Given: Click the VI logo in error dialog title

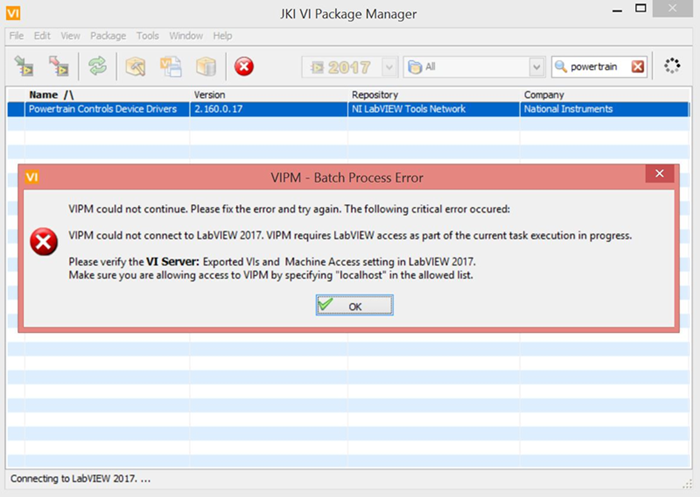Looking at the screenshot, I should (x=32, y=177).
